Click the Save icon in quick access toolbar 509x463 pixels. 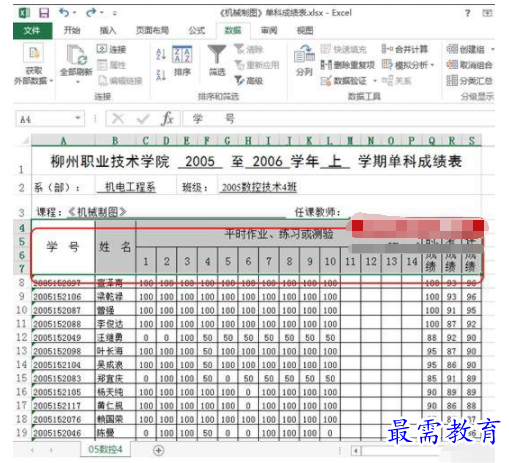[44, 13]
